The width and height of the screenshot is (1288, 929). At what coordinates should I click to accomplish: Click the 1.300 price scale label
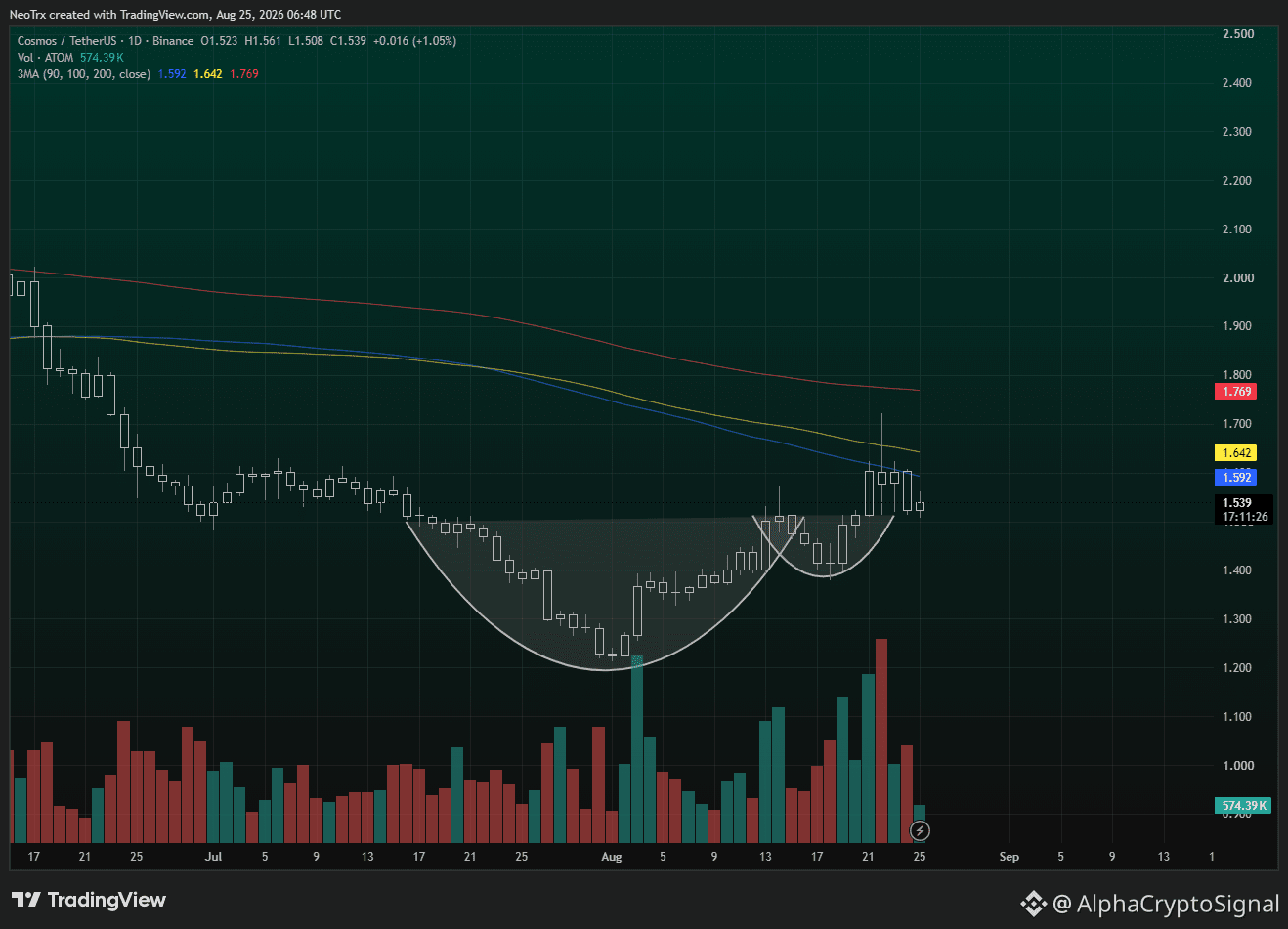point(1237,619)
